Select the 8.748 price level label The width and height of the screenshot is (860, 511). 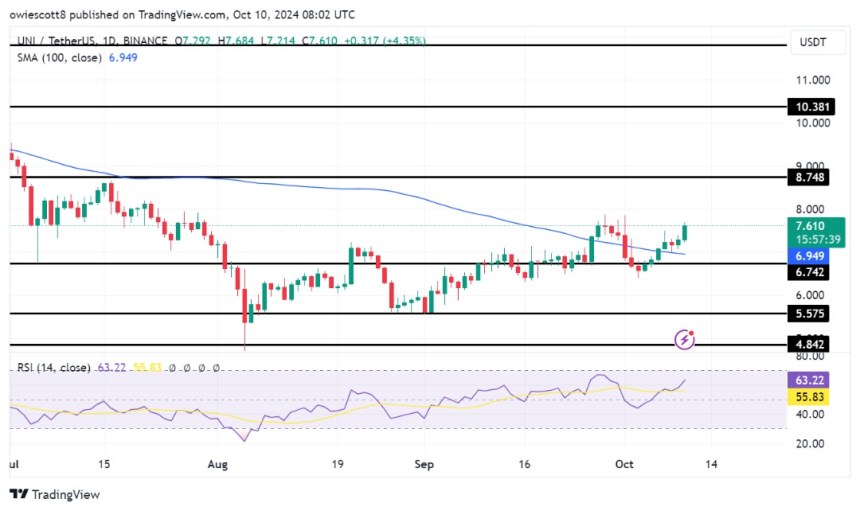[x=808, y=177]
